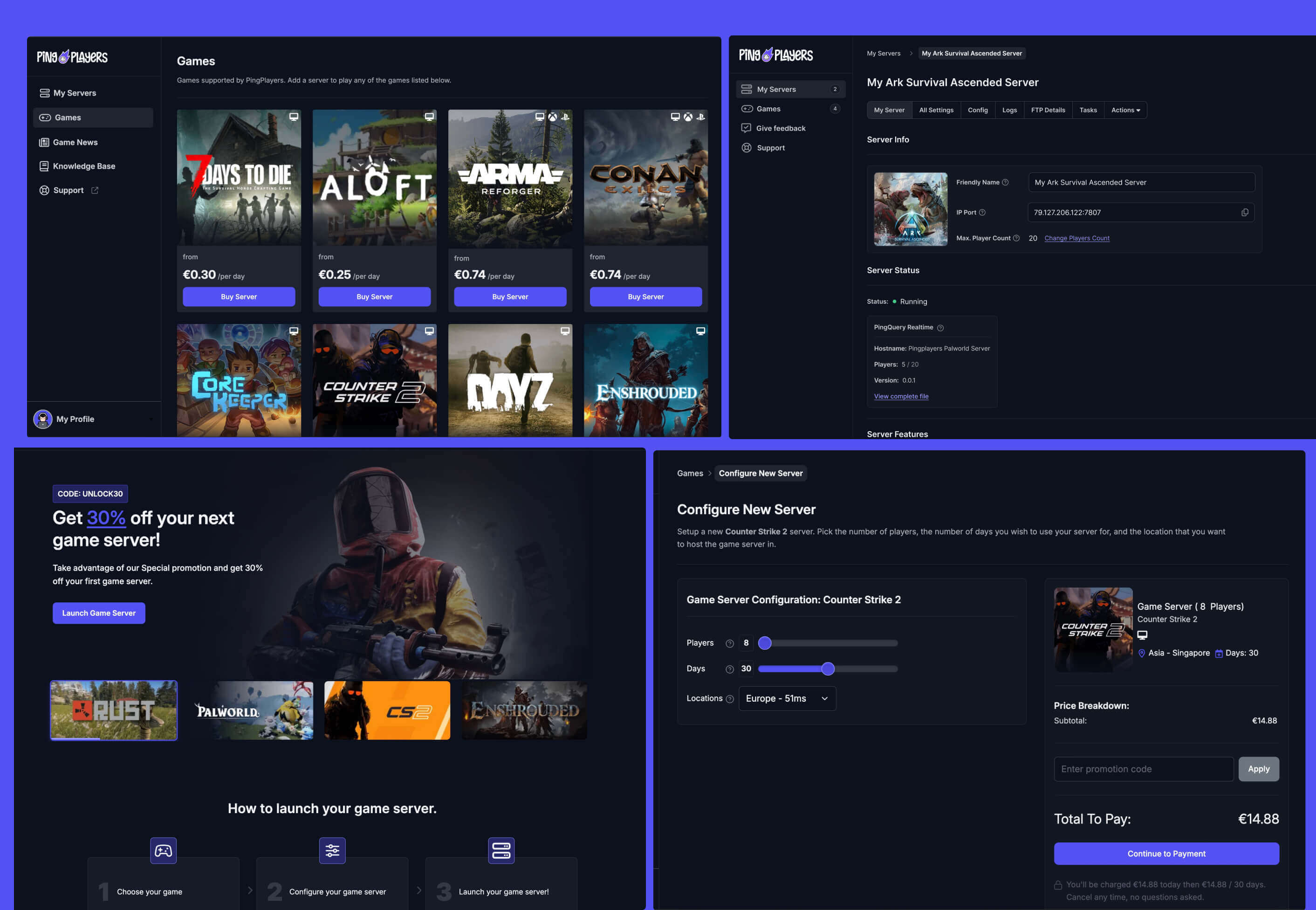Open the Core Keeper game card
This screenshot has height=910, width=1316.
(x=239, y=380)
